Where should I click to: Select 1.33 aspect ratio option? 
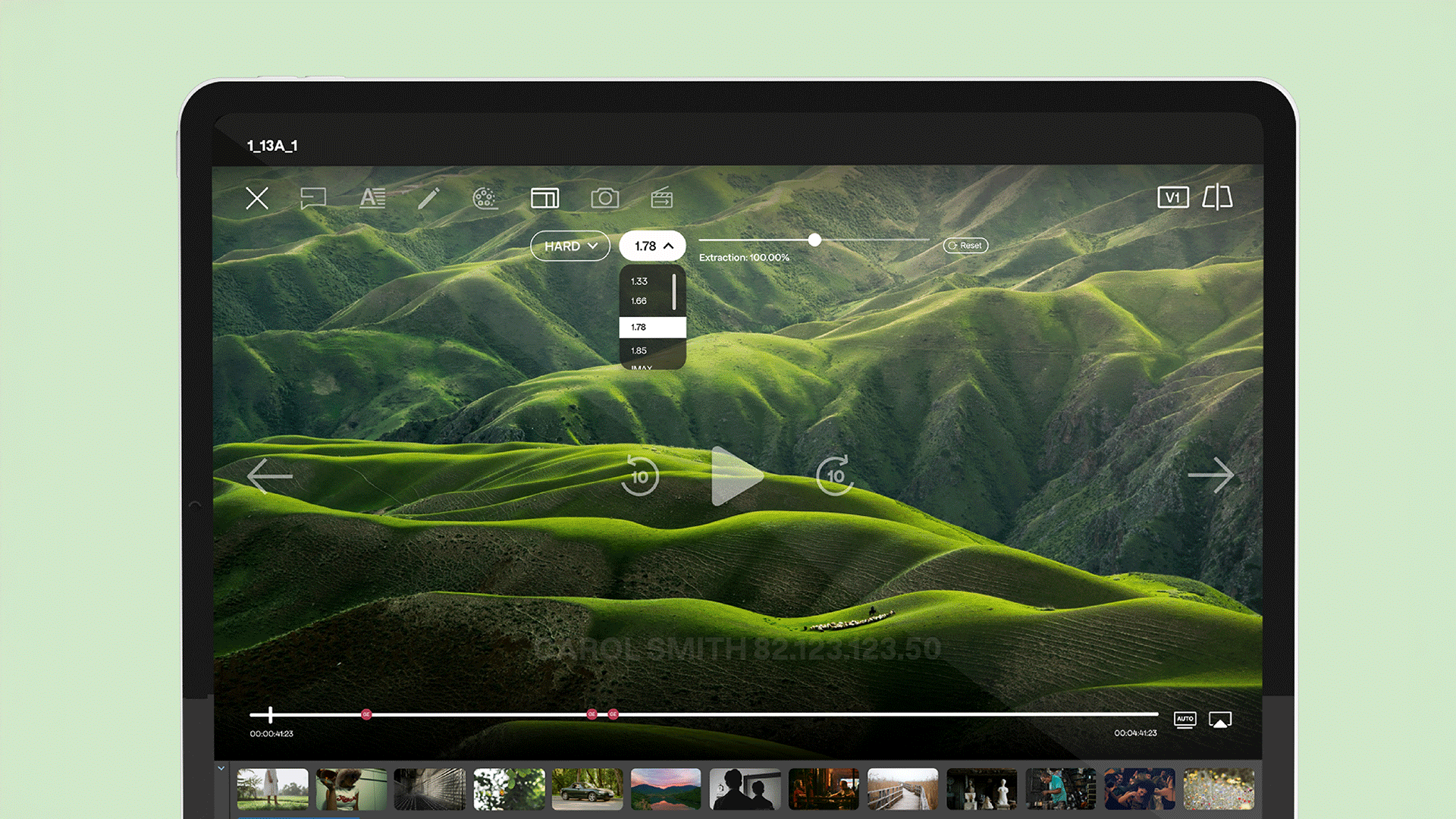click(x=639, y=281)
